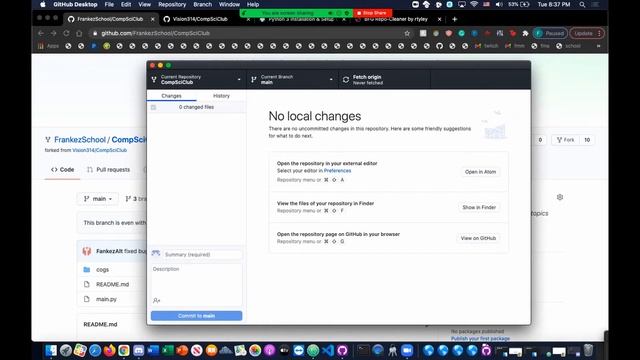Viewport: 640px width, 360px height.
Task: Open Discord from the dock
Action: coord(138,350)
